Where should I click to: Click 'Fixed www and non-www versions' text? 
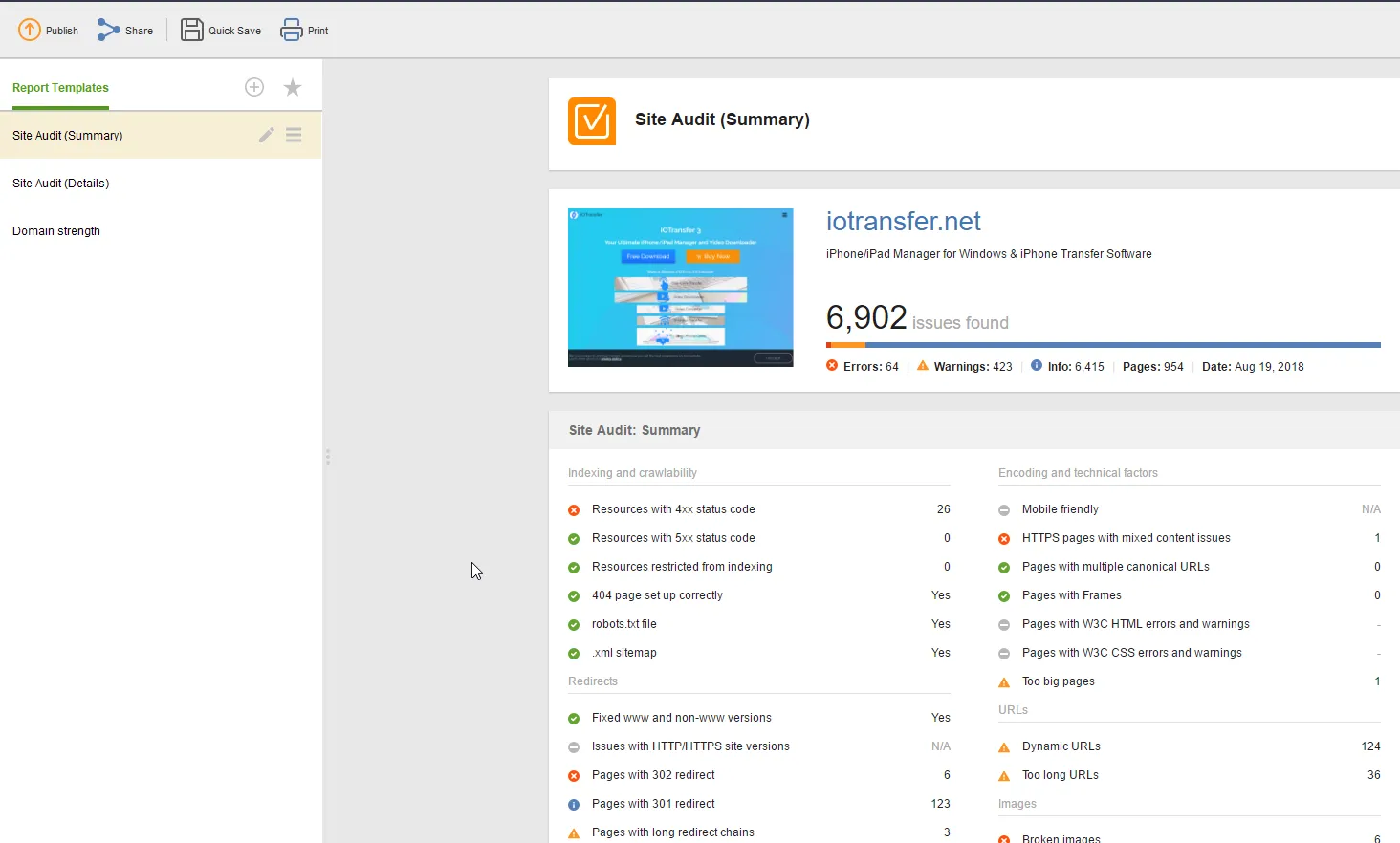[682, 718]
